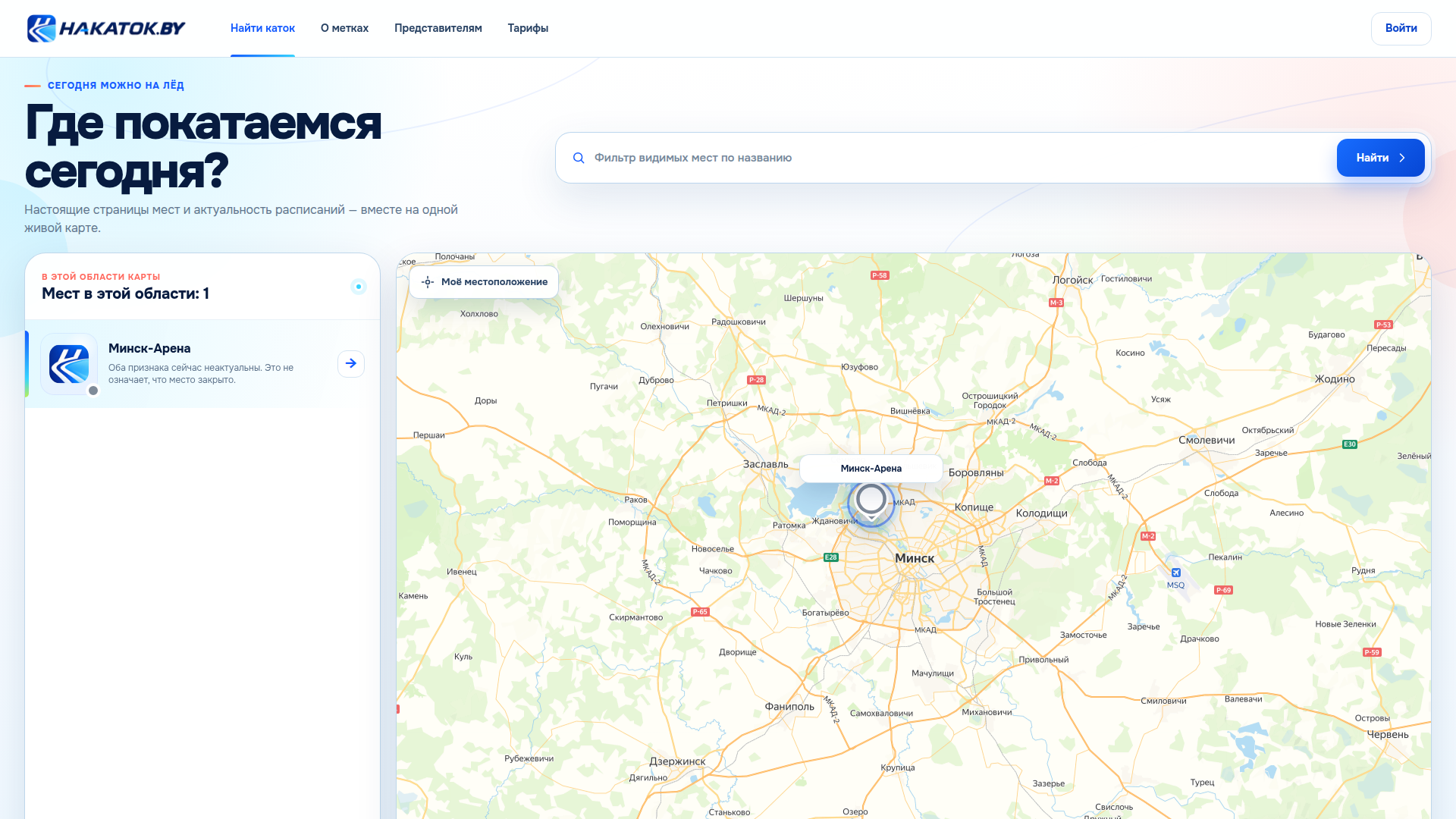Click the Найти search button

pyautogui.click(x=1380, y=158)
